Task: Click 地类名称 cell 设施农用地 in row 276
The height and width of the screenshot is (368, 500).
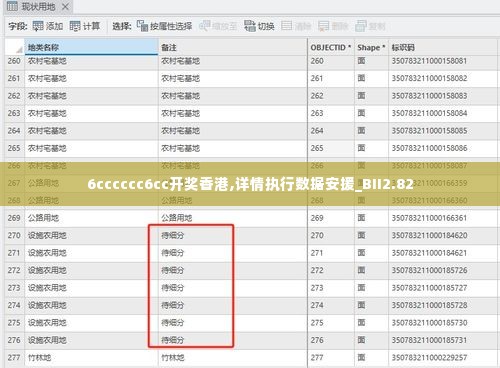Action: [91, 340]
